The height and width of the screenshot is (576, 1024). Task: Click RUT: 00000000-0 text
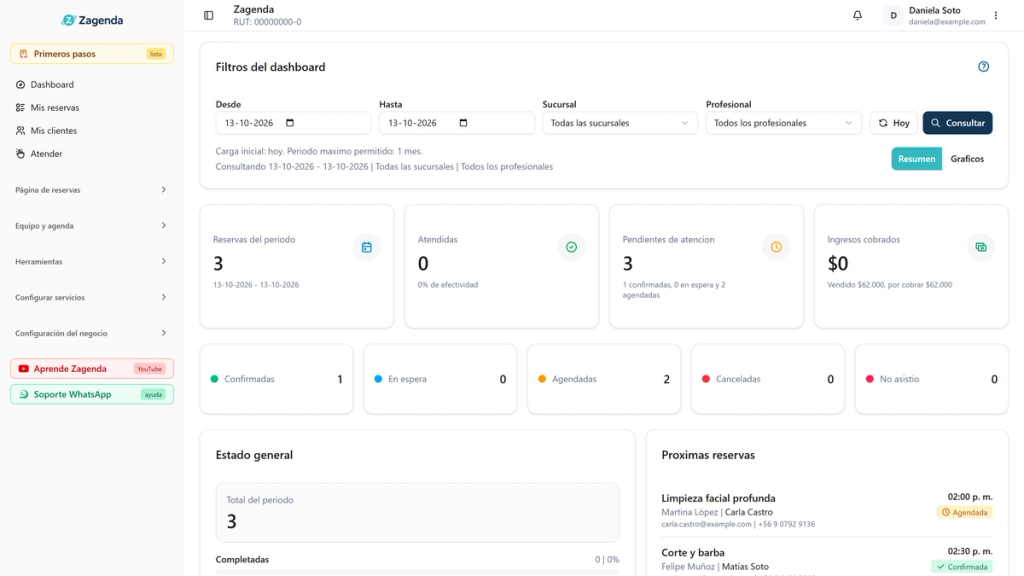click(x=268, y=22)
